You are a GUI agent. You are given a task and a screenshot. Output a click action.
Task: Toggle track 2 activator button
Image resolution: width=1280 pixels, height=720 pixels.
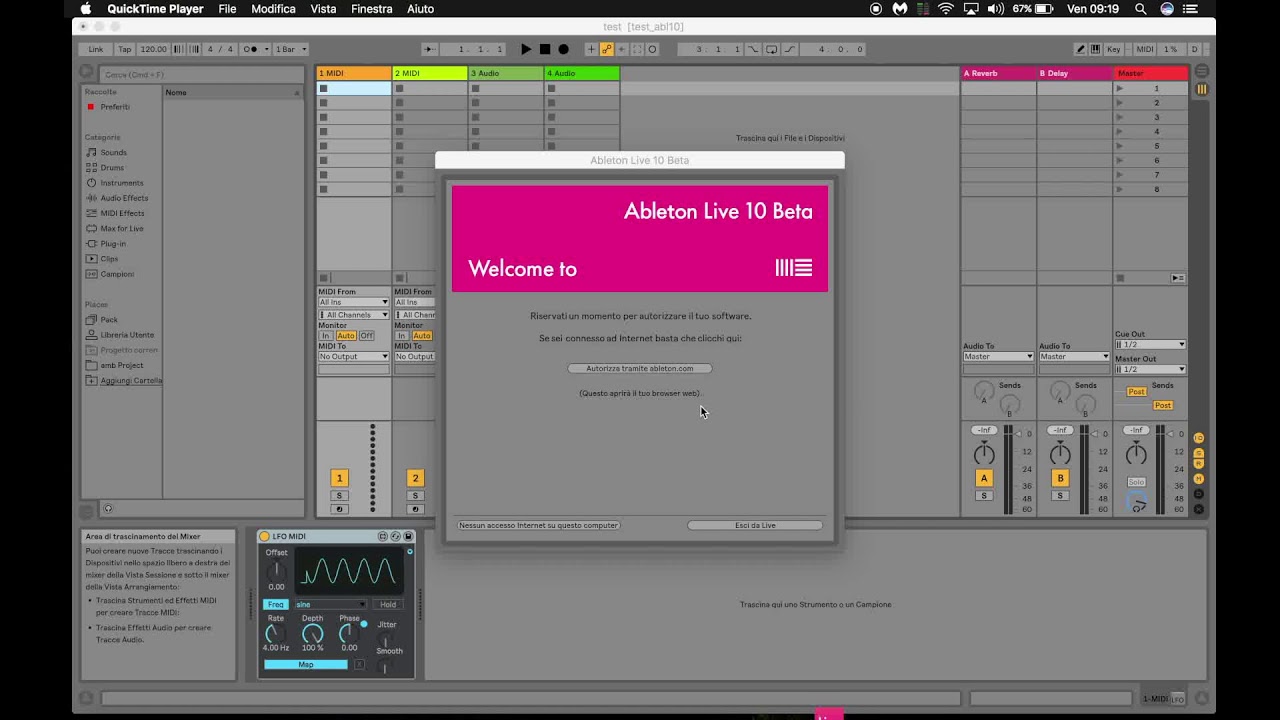click(x=415, y=479)
